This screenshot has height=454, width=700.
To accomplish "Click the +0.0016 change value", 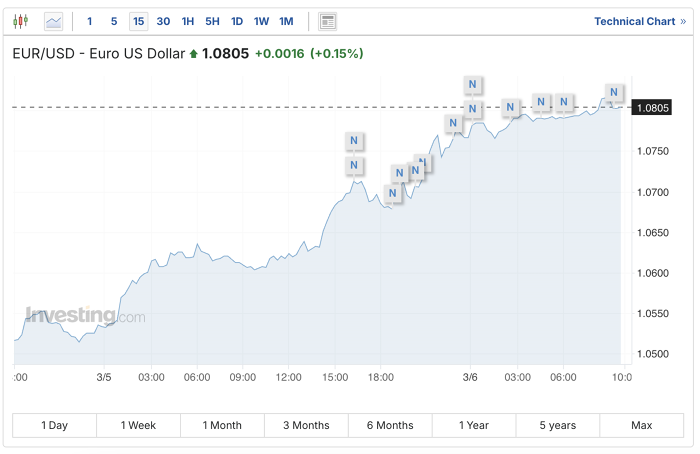I will click(x=279, y=54).
